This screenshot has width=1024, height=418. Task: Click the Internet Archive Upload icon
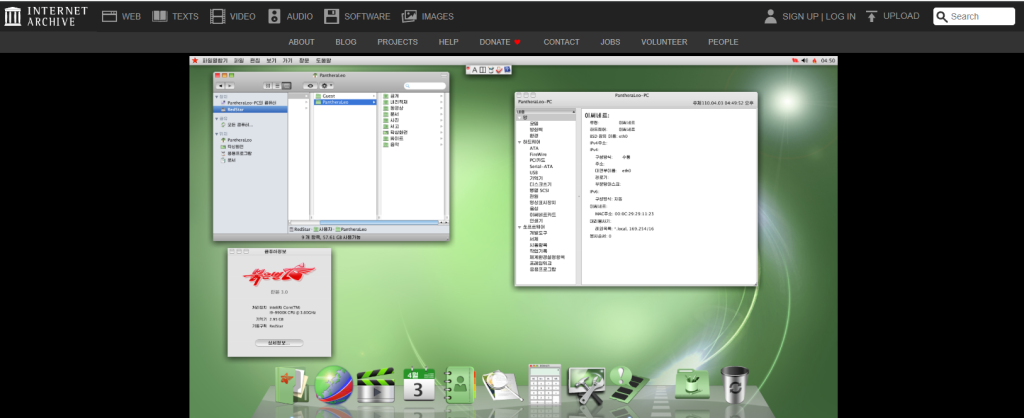click(x=872, y=16)
